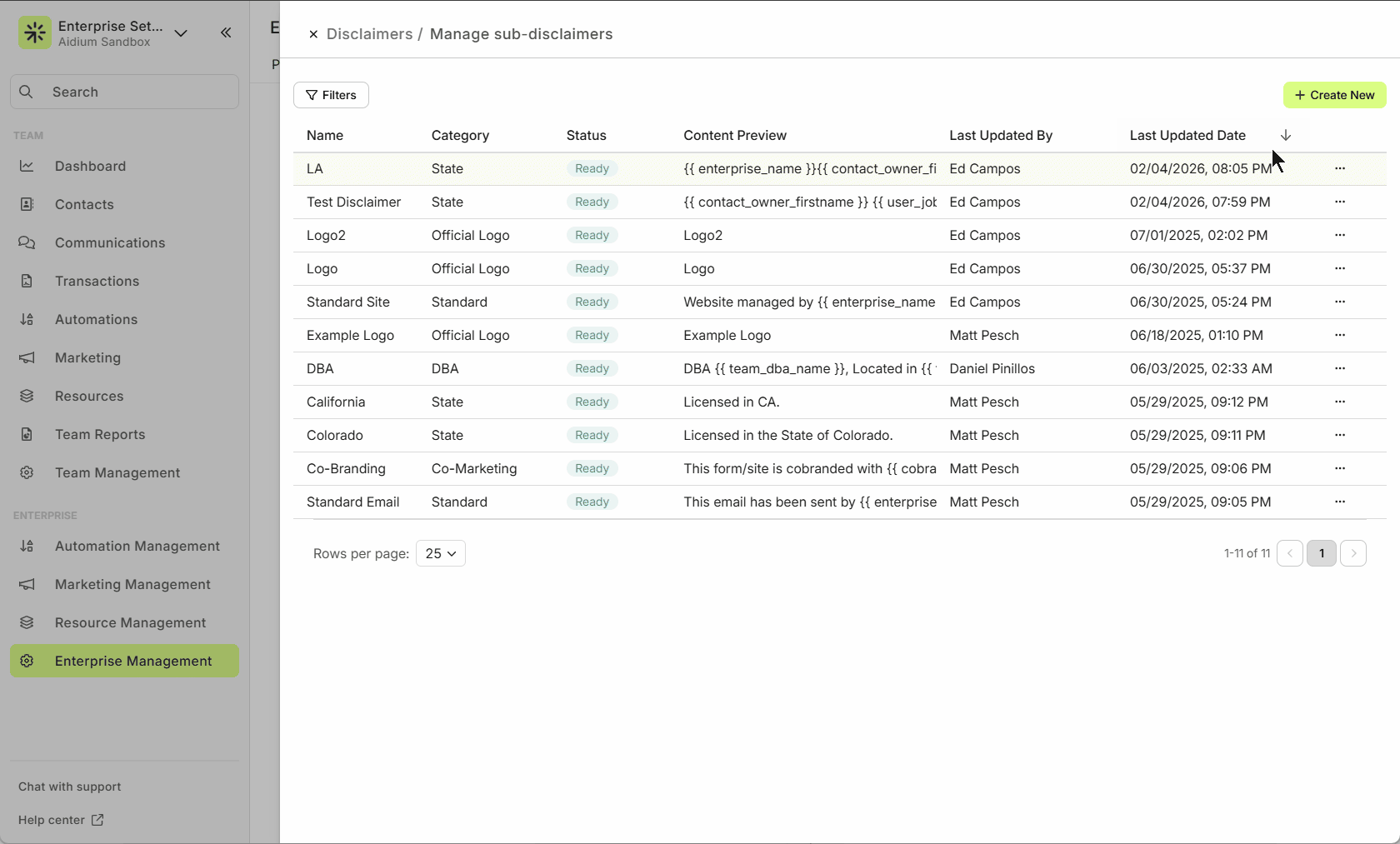Sort the table by Name column header
Screen dimensions: 1400x844
point(325,135)
